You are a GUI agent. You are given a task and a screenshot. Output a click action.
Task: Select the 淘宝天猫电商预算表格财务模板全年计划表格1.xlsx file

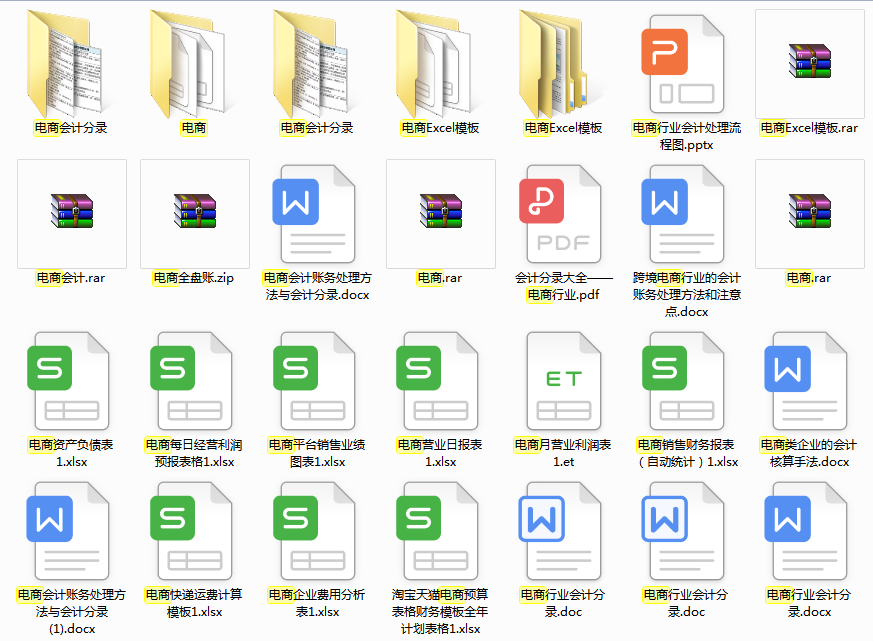(x=440, y=530)
